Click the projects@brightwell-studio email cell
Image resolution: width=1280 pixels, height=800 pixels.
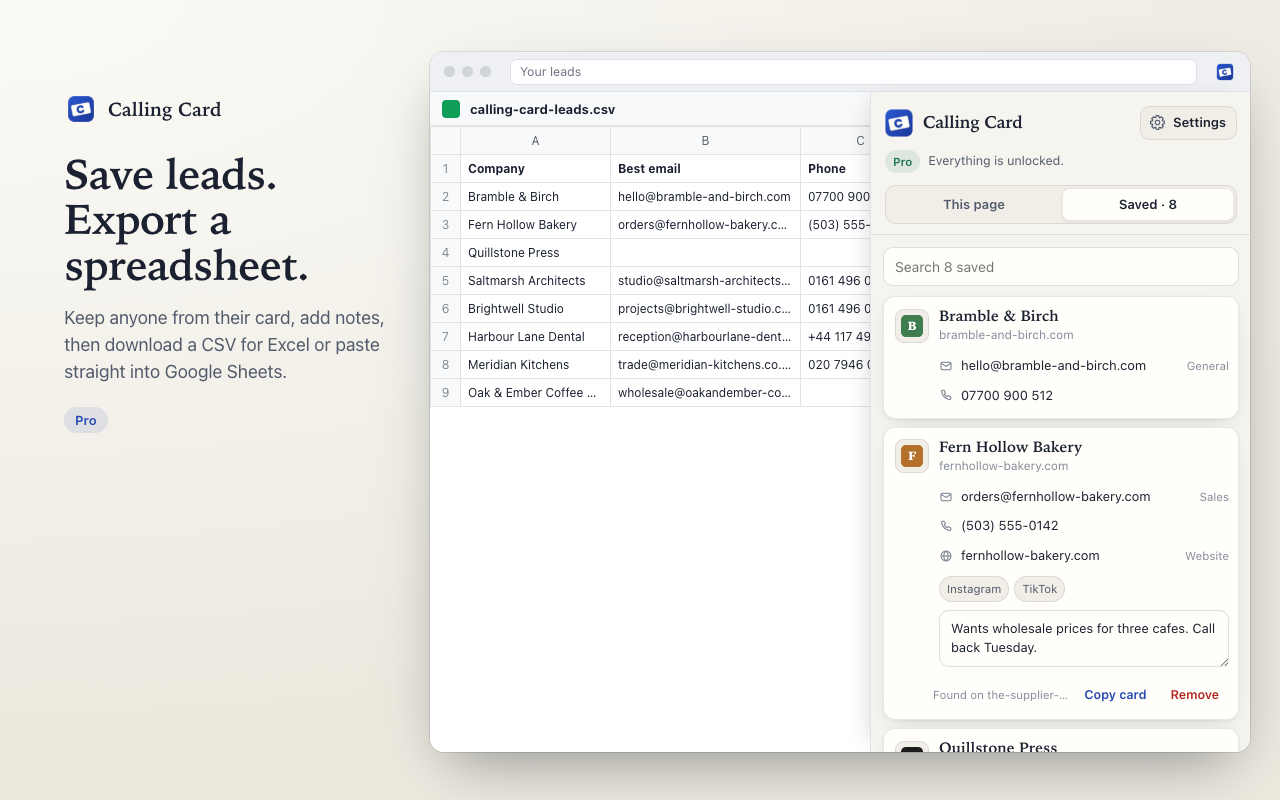click(705, 309)
